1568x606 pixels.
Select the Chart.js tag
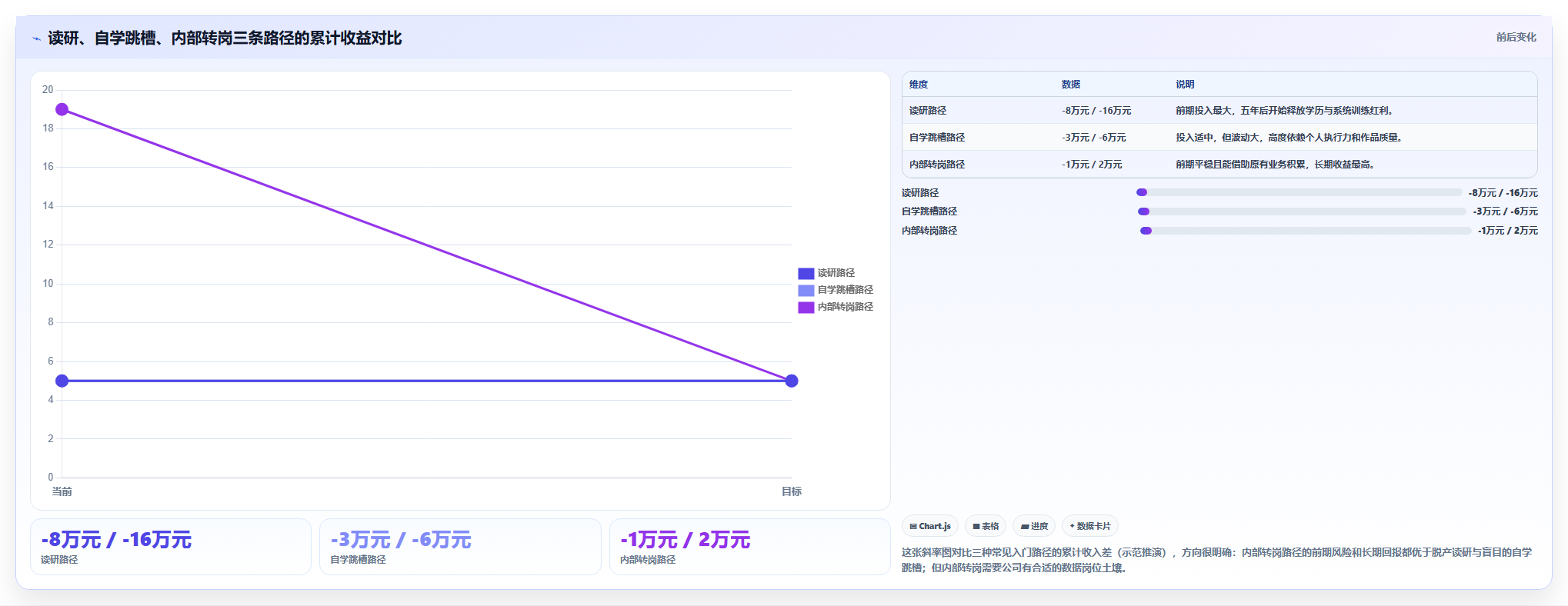[929, 526]
